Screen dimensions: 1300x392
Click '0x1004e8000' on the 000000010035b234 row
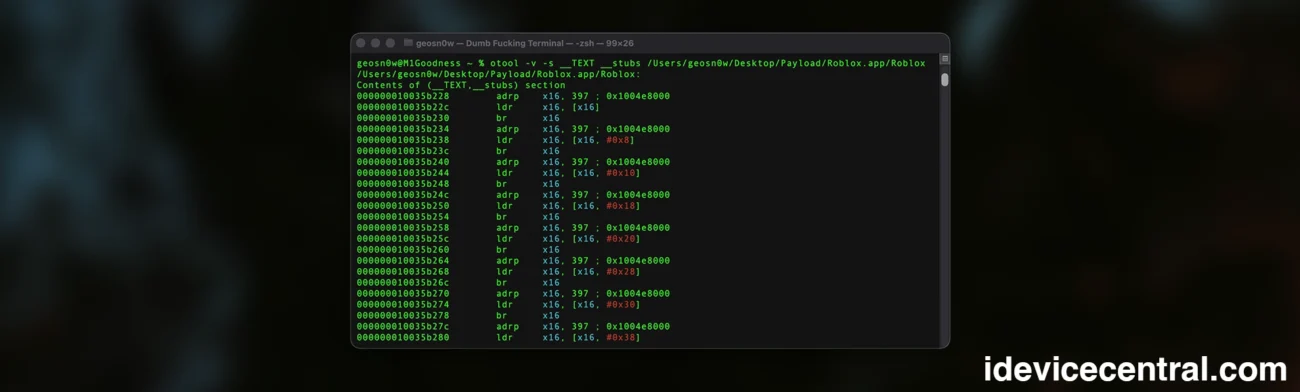click(x=638, y=129)
